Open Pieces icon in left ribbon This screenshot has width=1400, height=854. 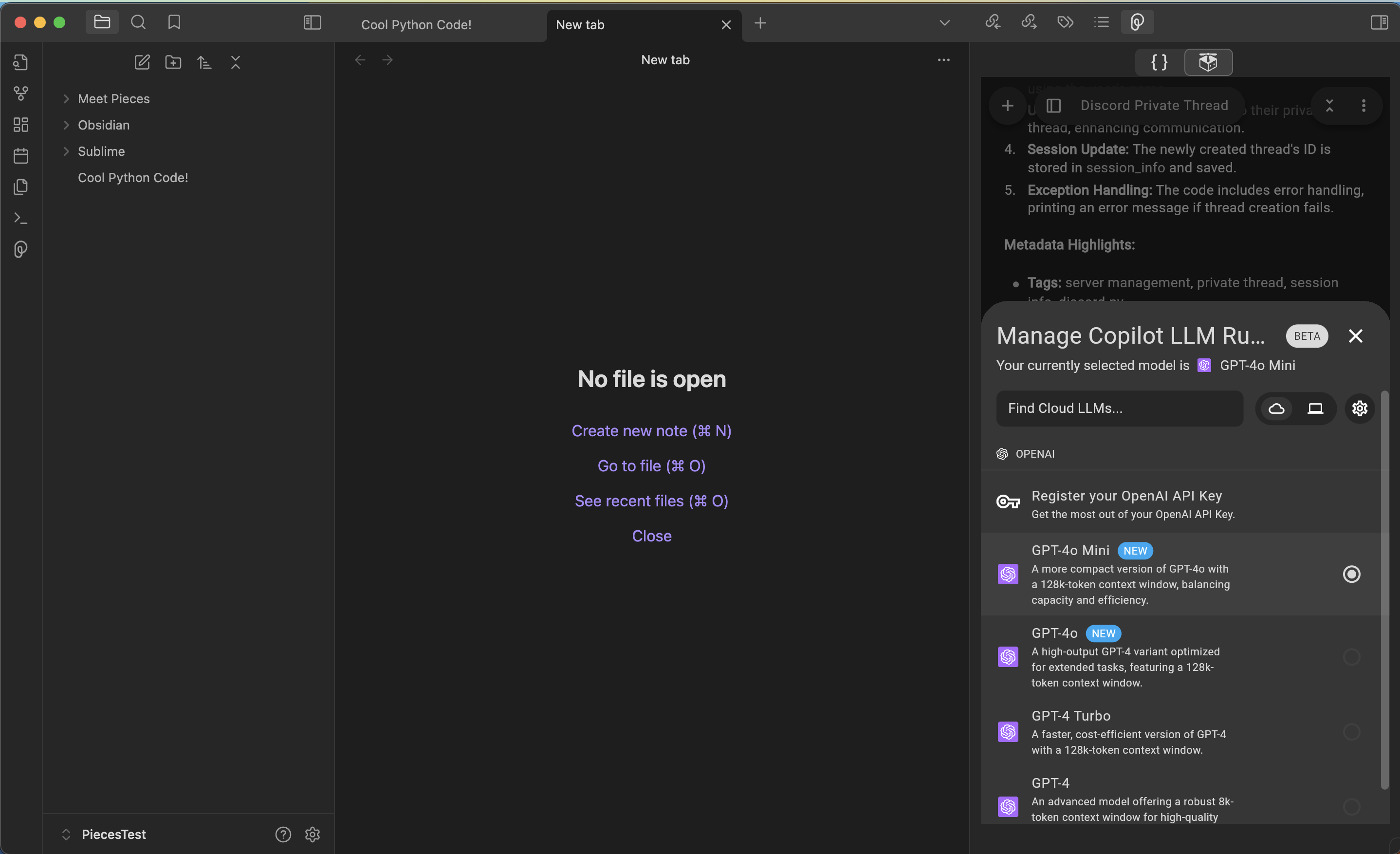point(21,249)
